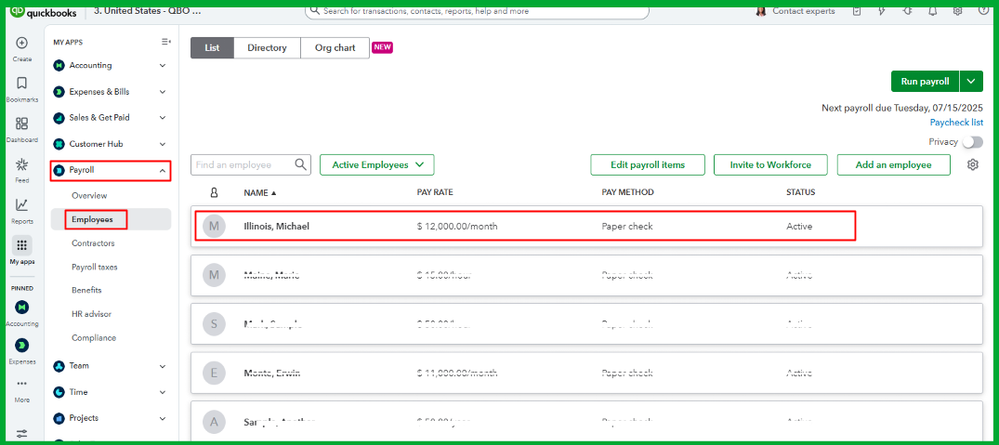The height and width of the screenshot is (445, 999).
Task: Open employee Illinois, Michael name
Action: click(277, 226)
